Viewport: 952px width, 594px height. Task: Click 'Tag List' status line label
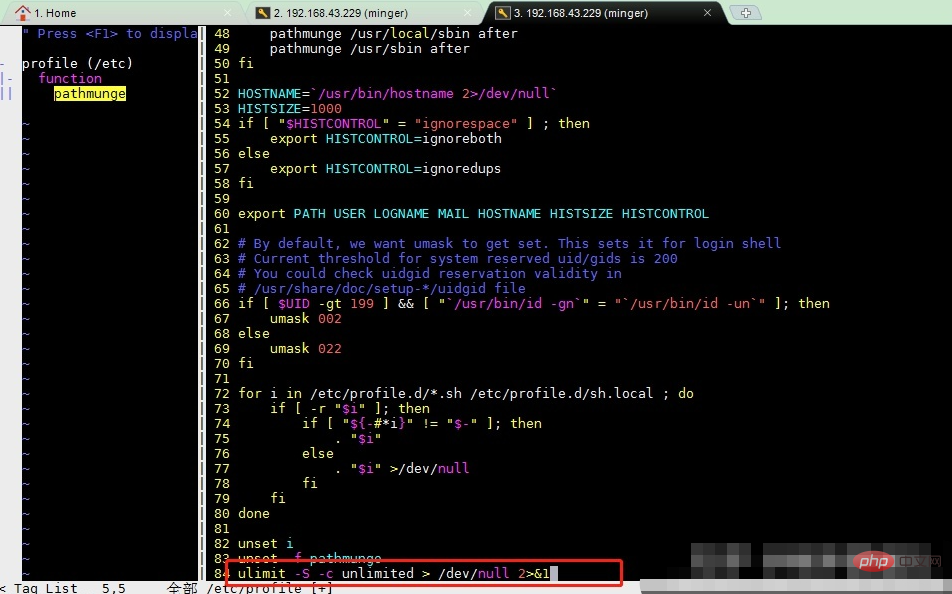point(46,588)
